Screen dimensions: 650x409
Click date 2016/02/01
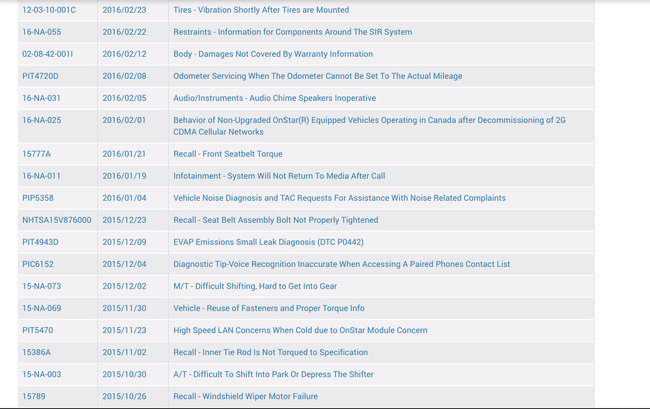[124, 120]
